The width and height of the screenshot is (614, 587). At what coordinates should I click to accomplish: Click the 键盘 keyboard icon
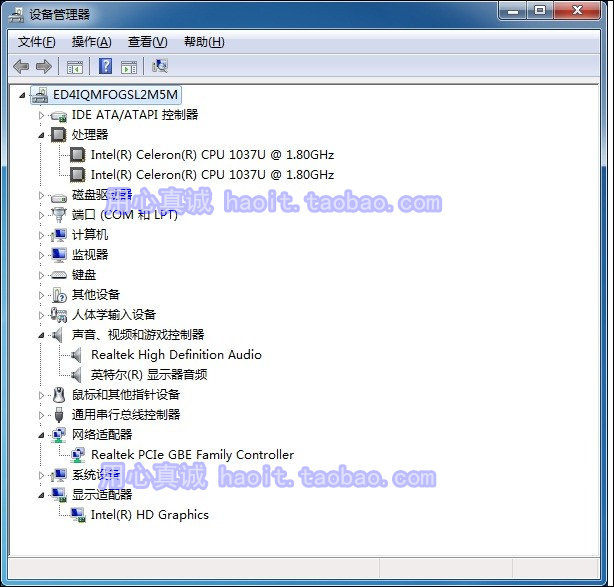click(x=59, y=275)
